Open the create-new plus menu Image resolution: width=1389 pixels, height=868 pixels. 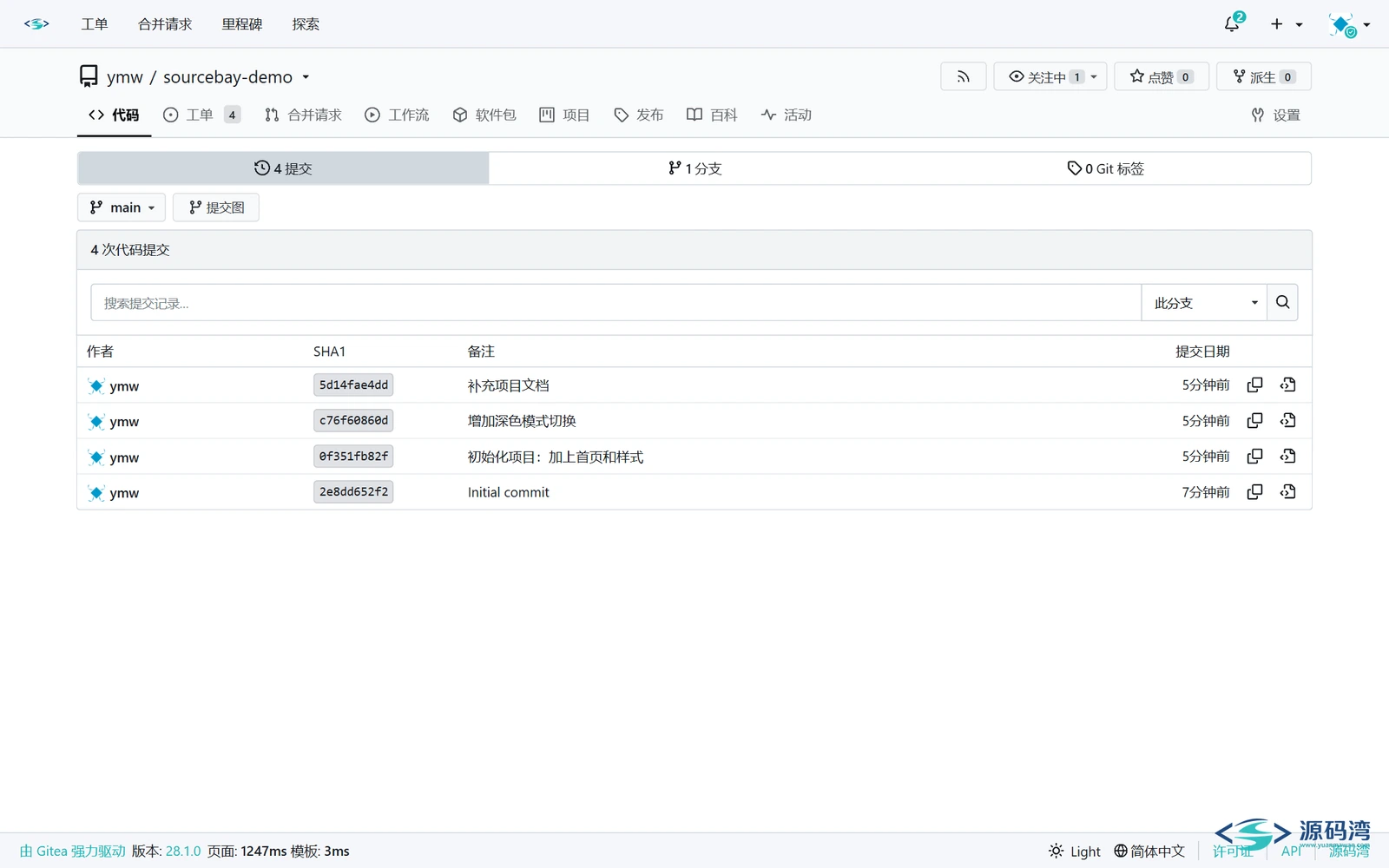pos(1287,24)
